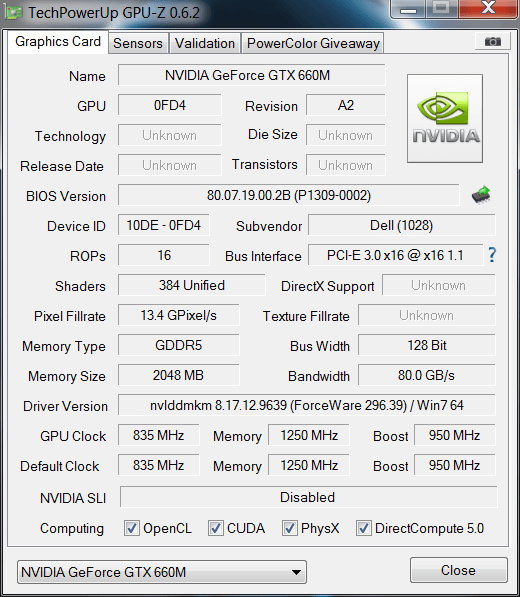Click the Bus Interface field value
The width and height of the screenshot is (520, 597).
pos(395,255)
